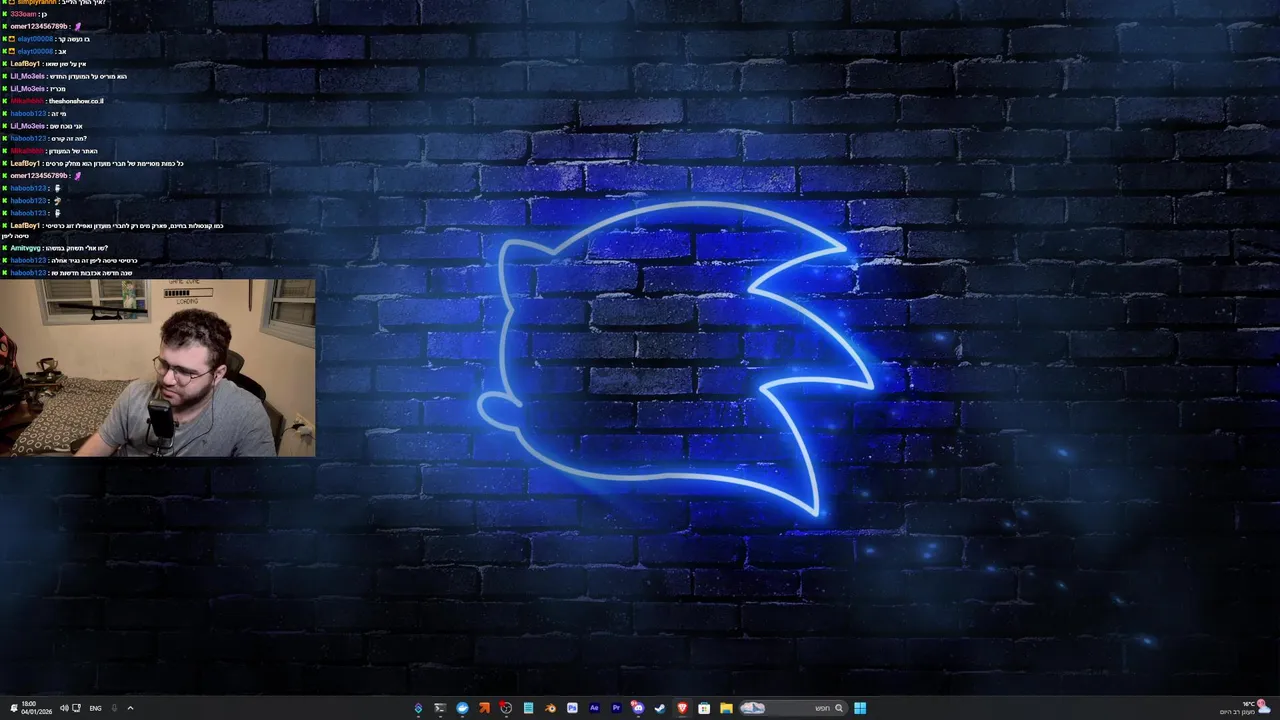
Task: Open the terminal app in the taskbar
Action: [440, 708]
